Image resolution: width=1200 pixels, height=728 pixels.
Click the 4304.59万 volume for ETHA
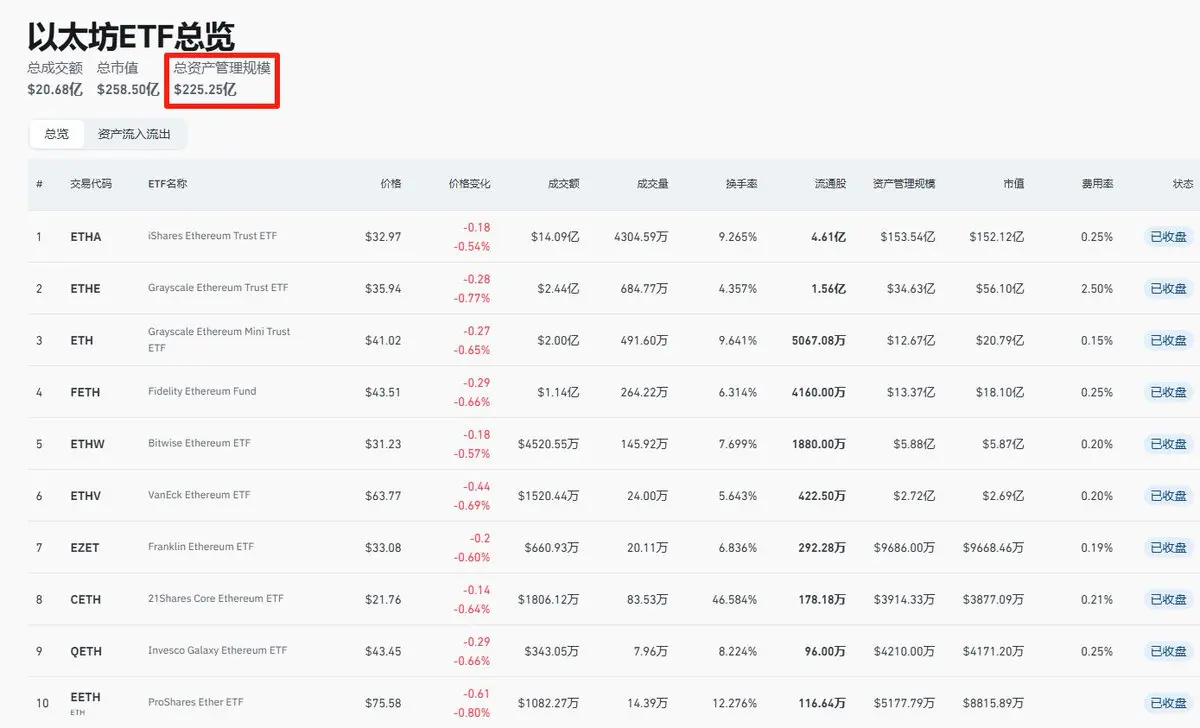click(x=641, y=237)
